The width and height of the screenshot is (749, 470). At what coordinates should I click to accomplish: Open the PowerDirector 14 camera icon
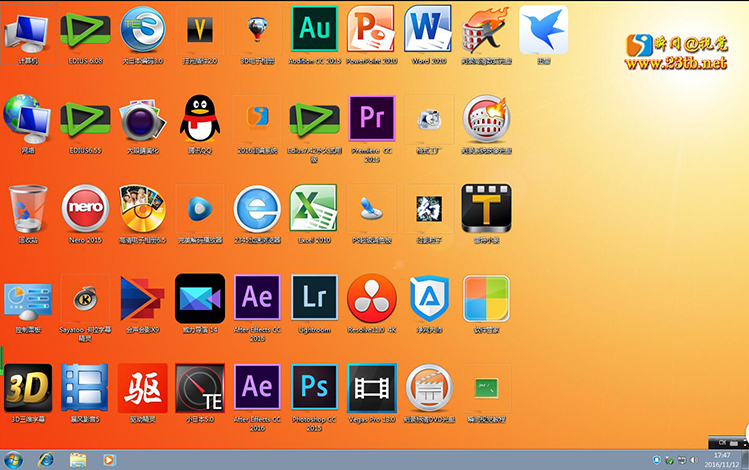[x=200, y=298]
